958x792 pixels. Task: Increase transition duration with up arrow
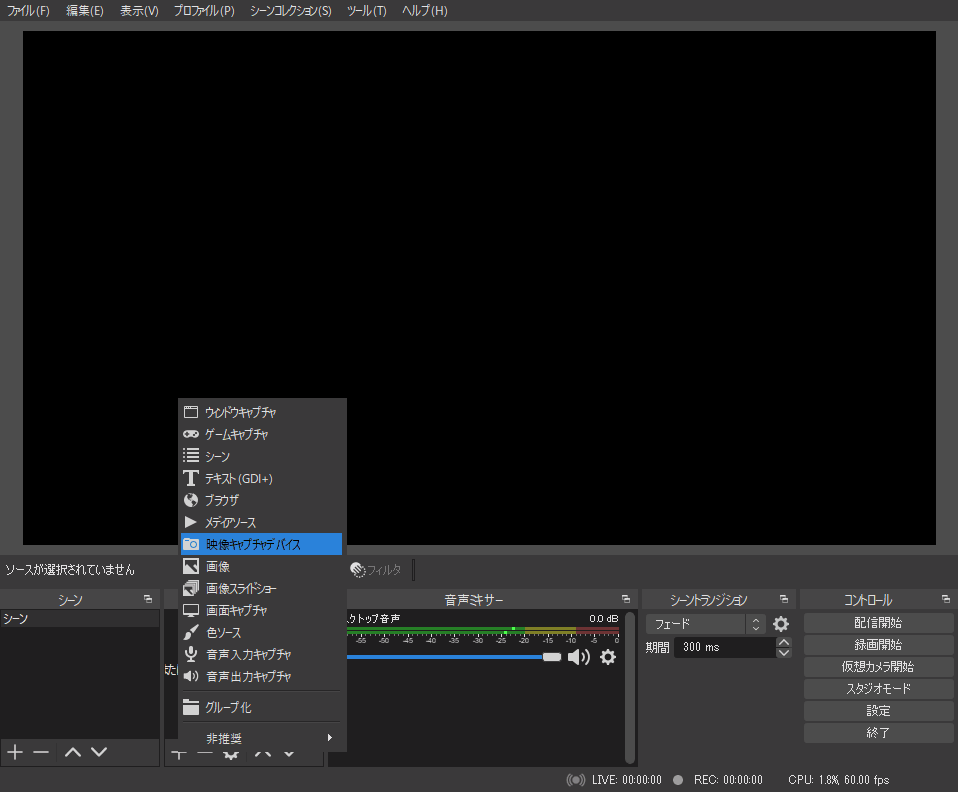(x=784, y=642)
